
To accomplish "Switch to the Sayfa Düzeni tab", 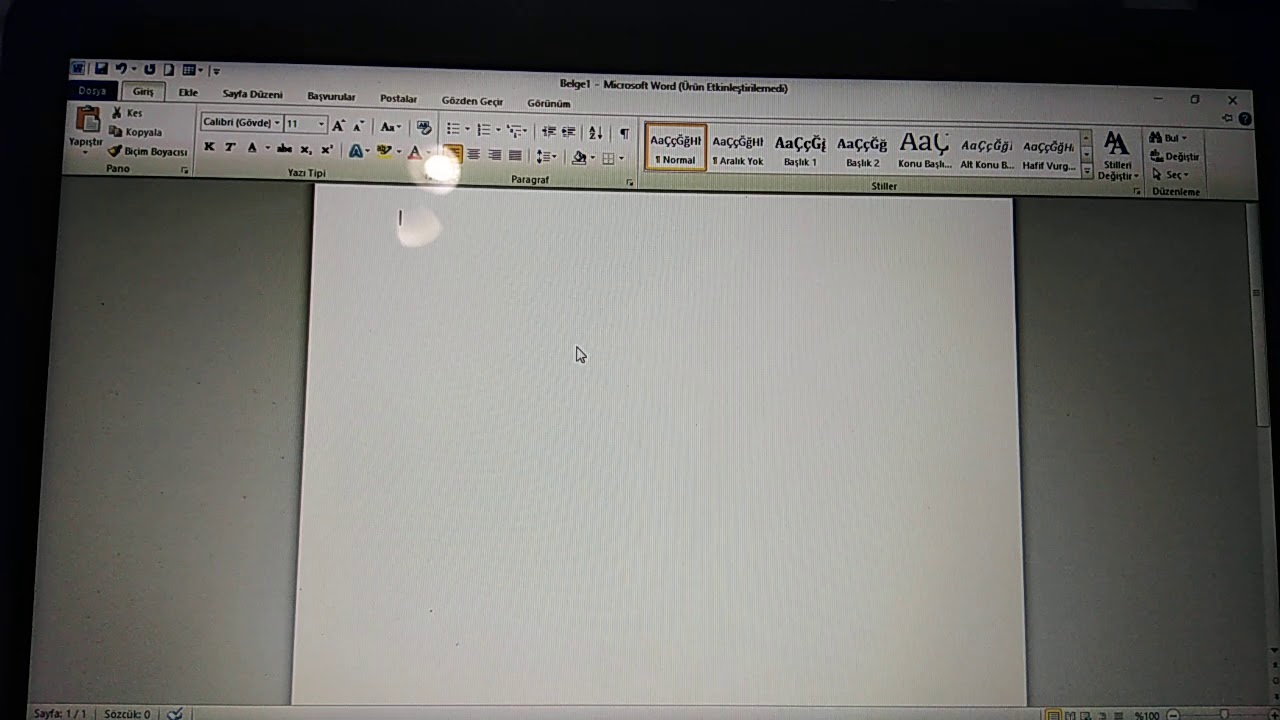I will (252, 95).
